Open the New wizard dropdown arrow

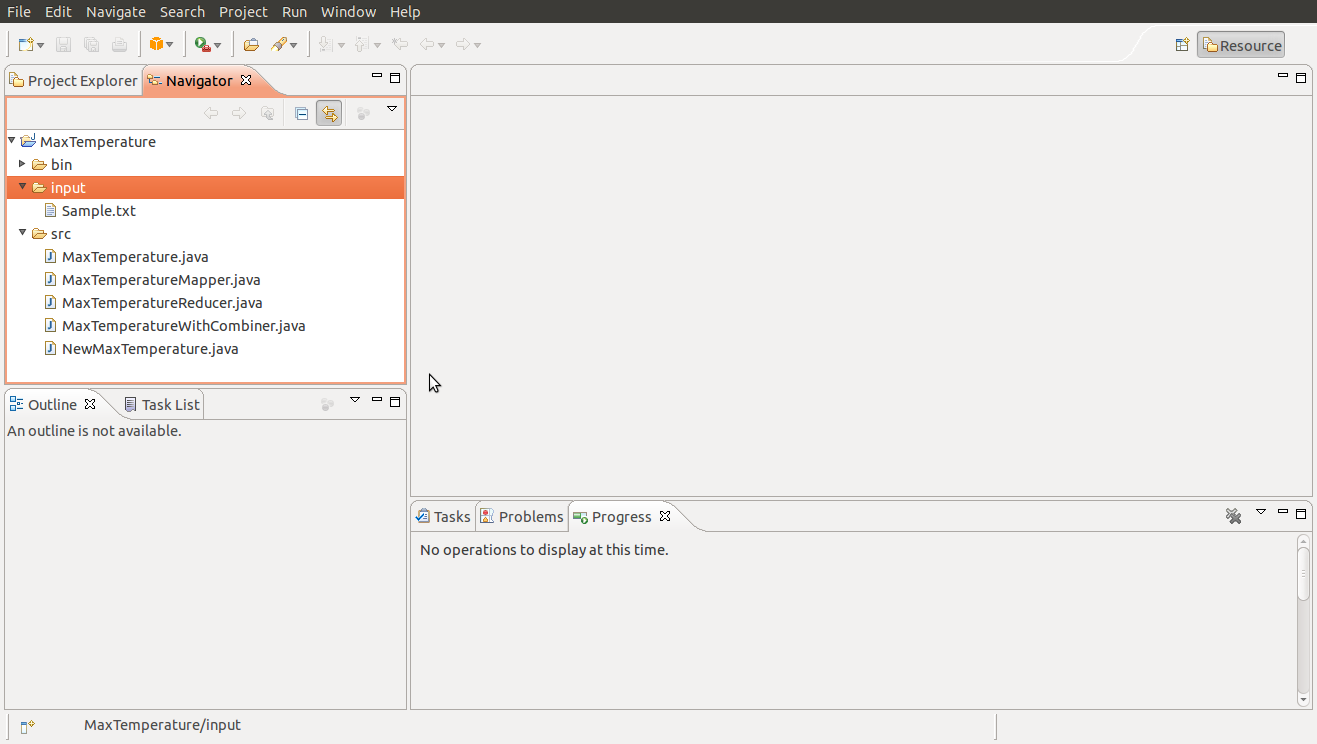click(x=40, y=44)
